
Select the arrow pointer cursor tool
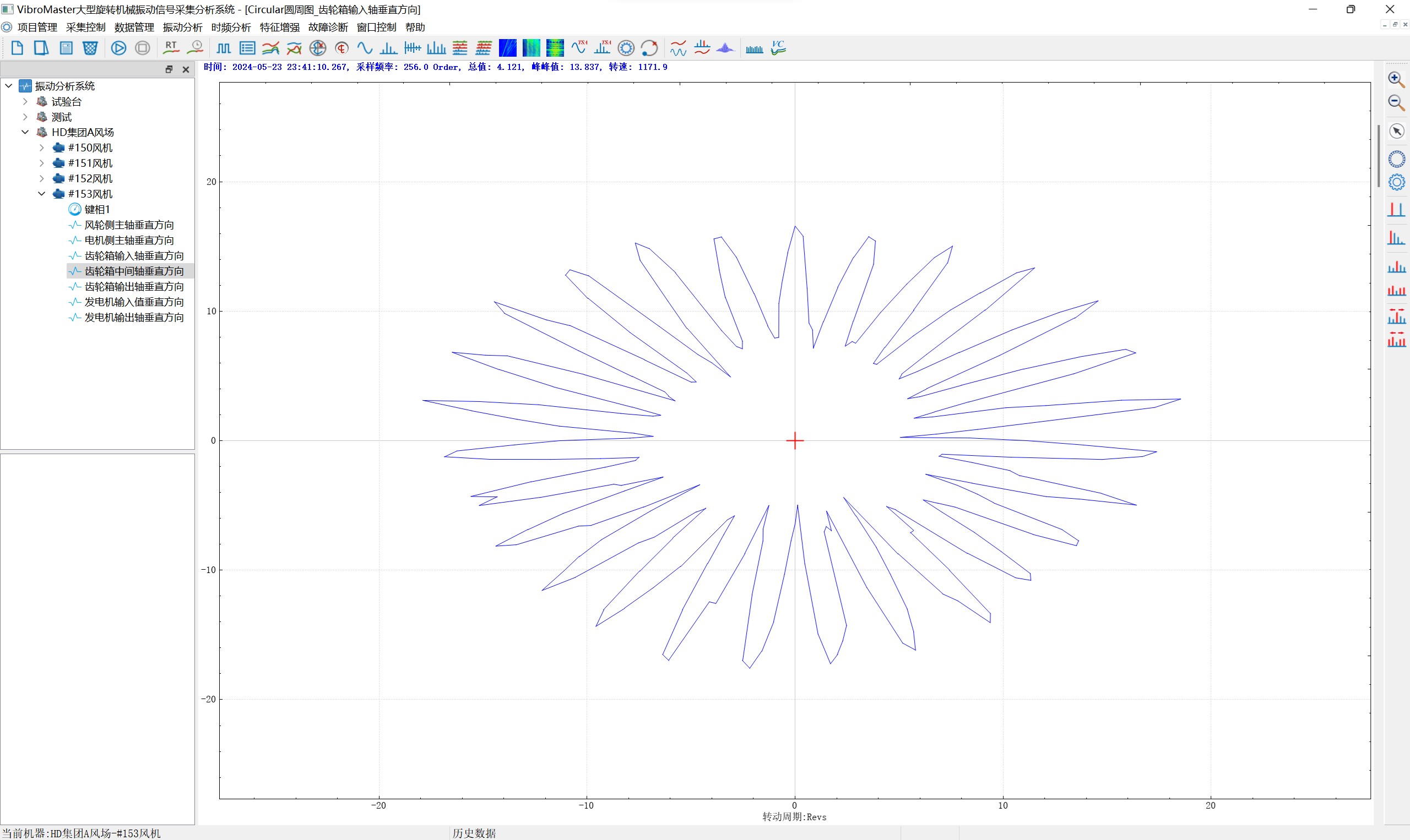pyautogui.click(x=1397, y=132)
